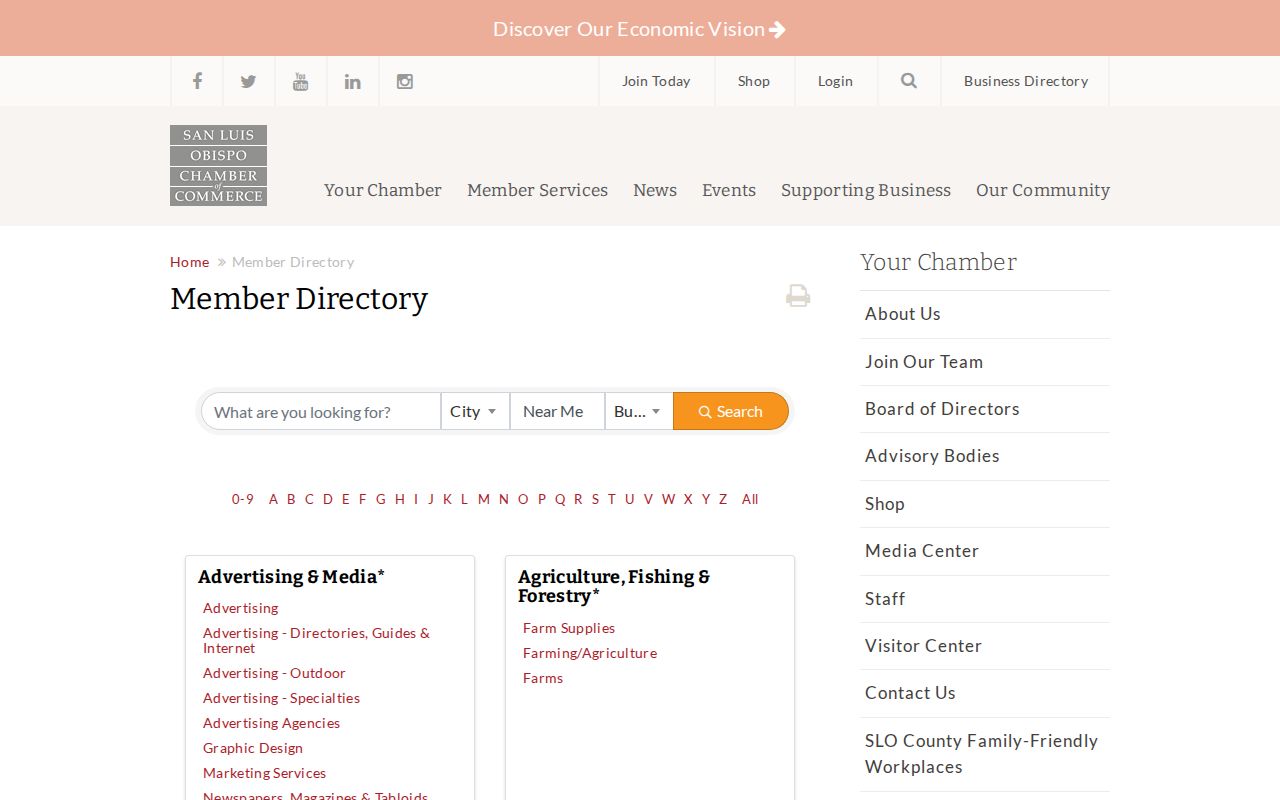The width and height of the screenshot is (1280, 800).
Task: Open Supporting Business menu
Action: click(866, 190)
